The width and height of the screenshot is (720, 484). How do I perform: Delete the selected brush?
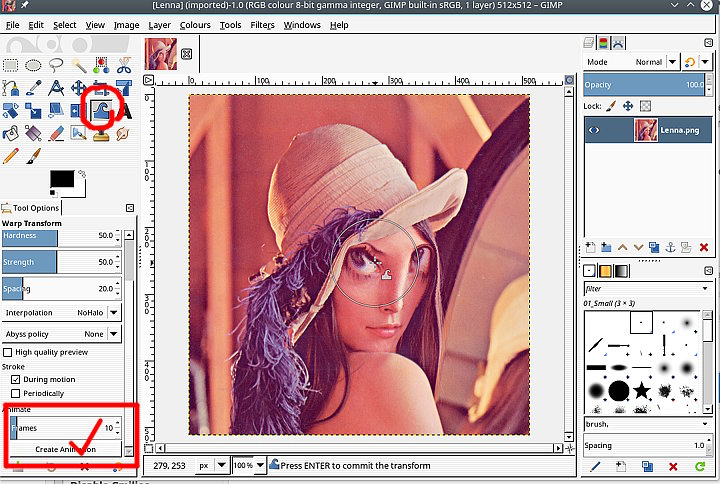(x=673, y=467)
